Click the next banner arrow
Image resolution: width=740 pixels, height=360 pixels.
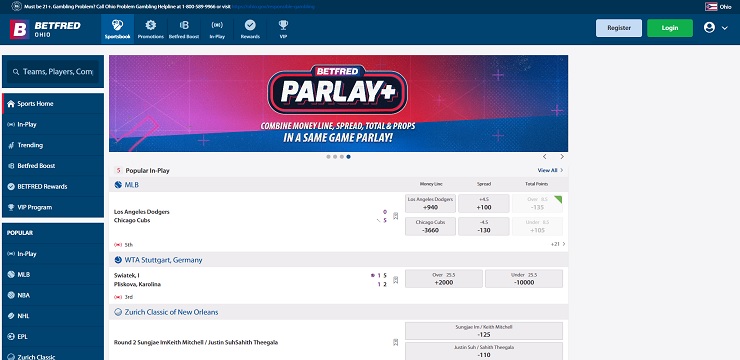coord(562,157)
